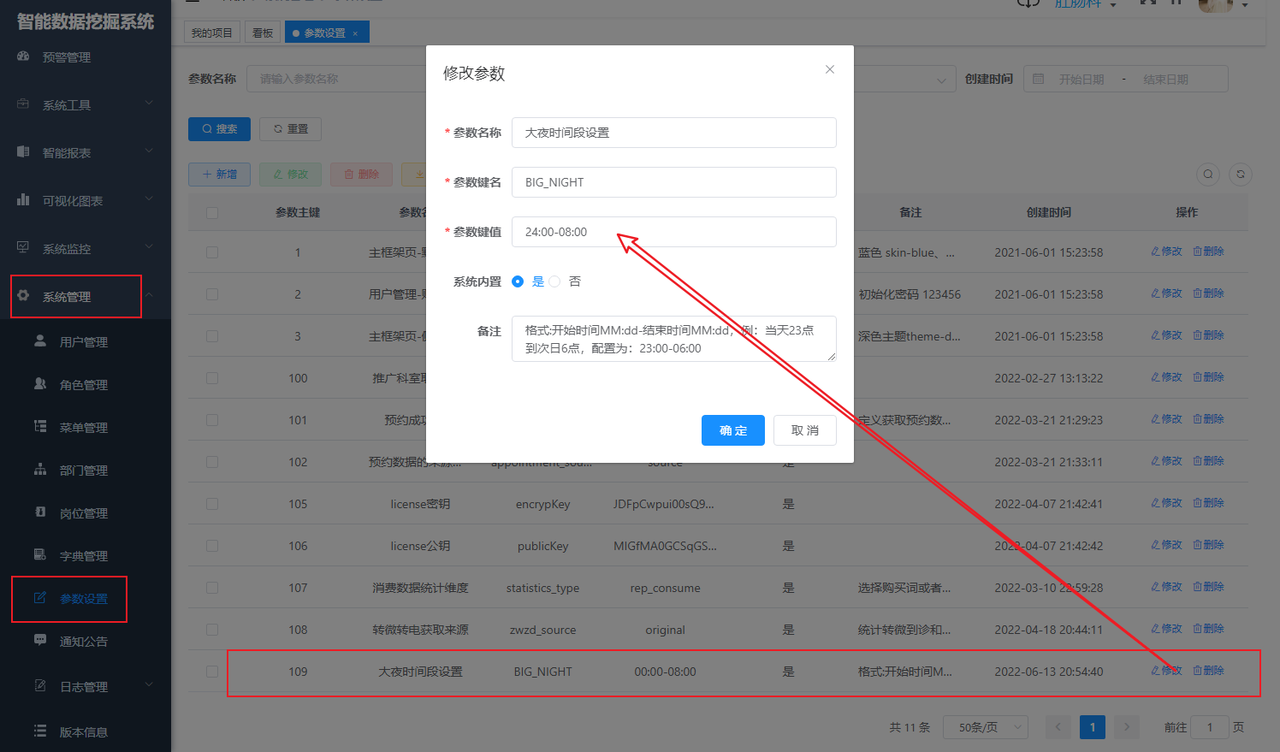Click the 删除 toolbar button
Screen dimensions: 1280x752
pos(361,174)
